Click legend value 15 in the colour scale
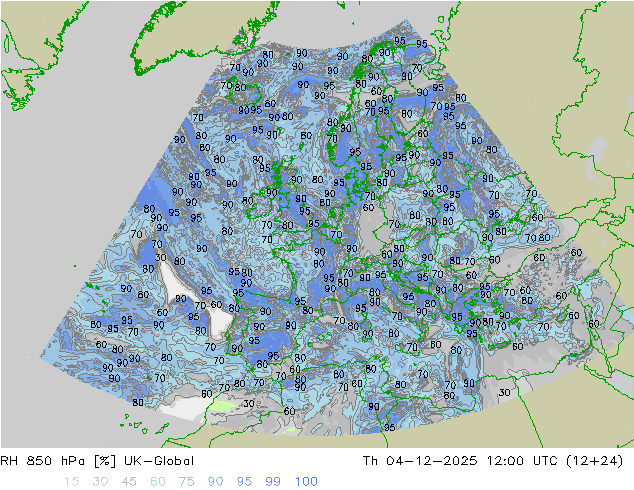 click(x=72, y=482)
